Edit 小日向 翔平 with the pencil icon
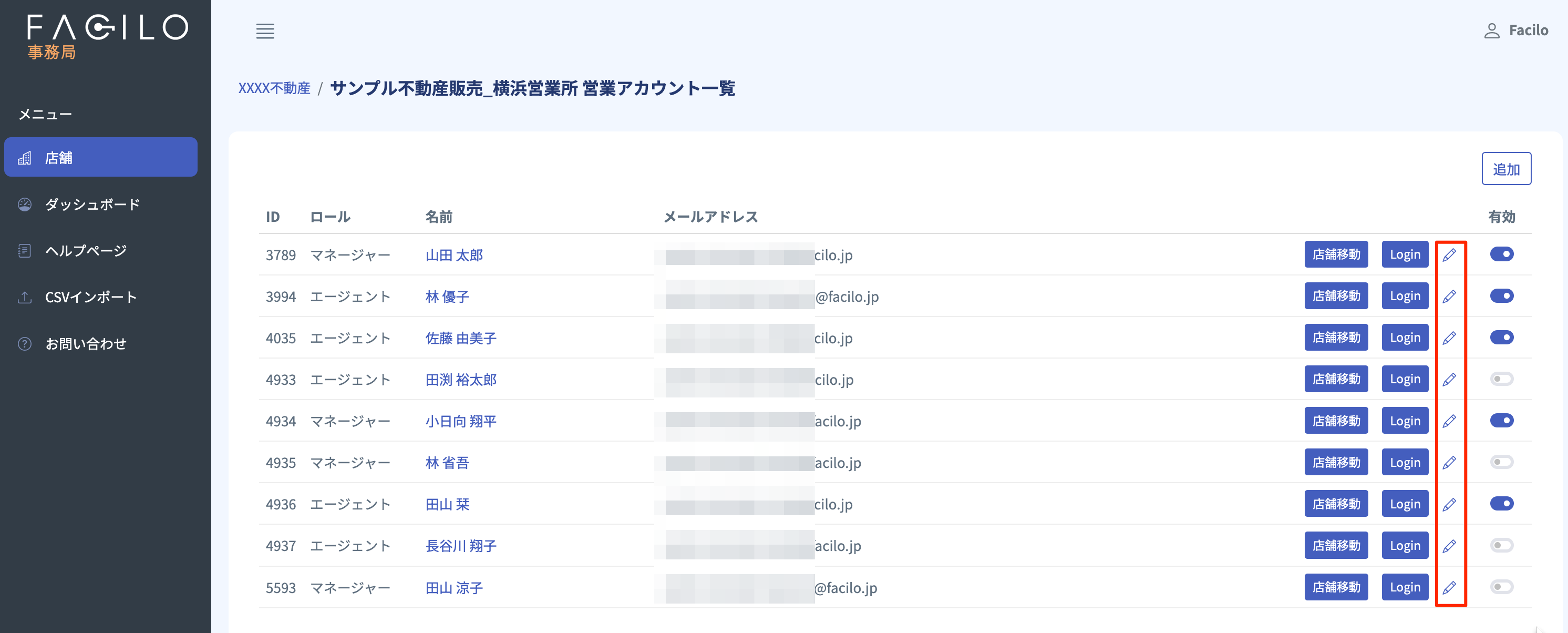The image size is (1568, 633). 1449,421
